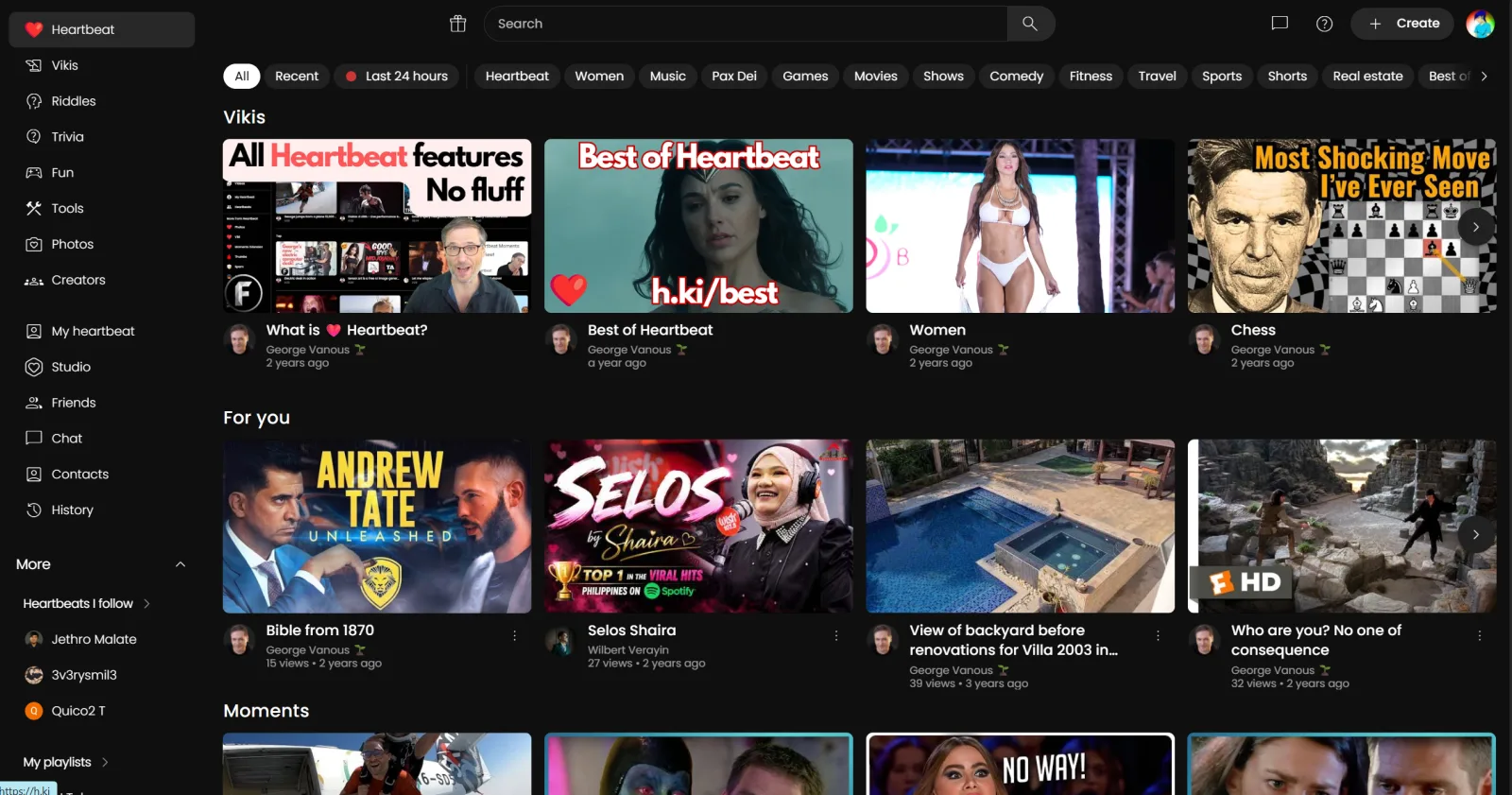Viewport: 1512px width, 795px height.
Task: Select the Fitness category chip
Action: [1091, 76]
